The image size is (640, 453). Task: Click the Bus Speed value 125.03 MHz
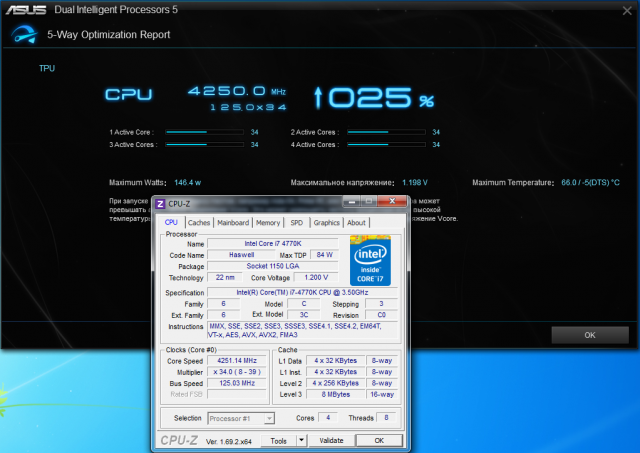pyautogui.click(x=237, y=383)
